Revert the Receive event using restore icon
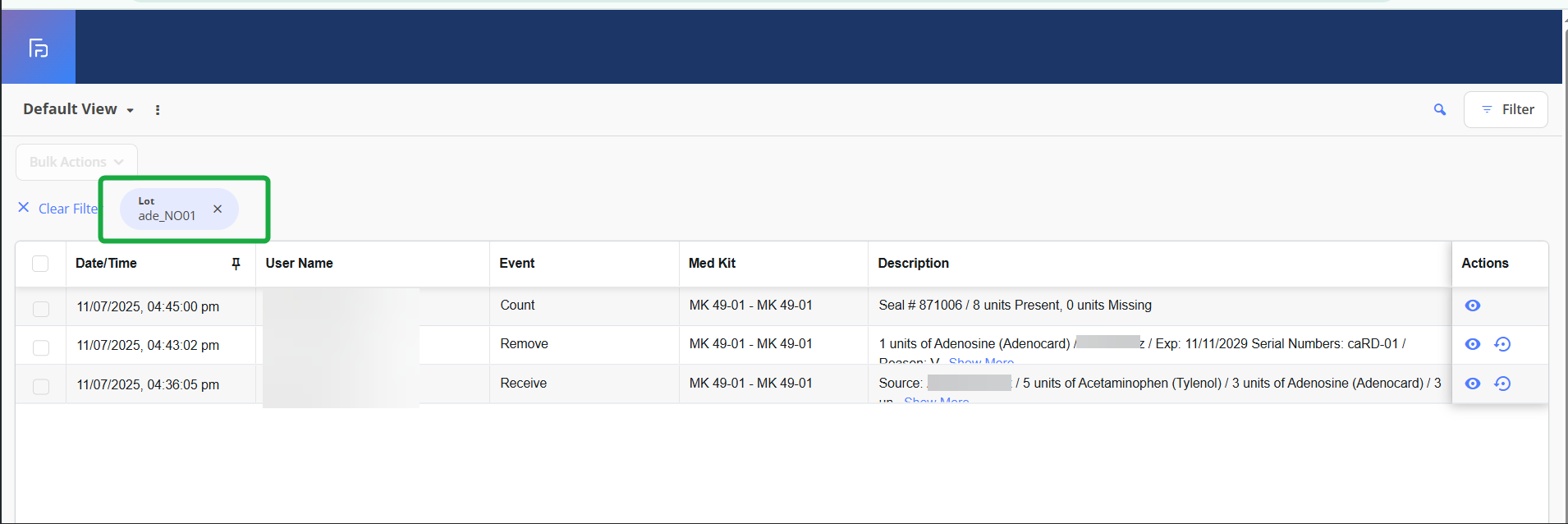This screenshot has height=524, width=1568. (1502, 384)
